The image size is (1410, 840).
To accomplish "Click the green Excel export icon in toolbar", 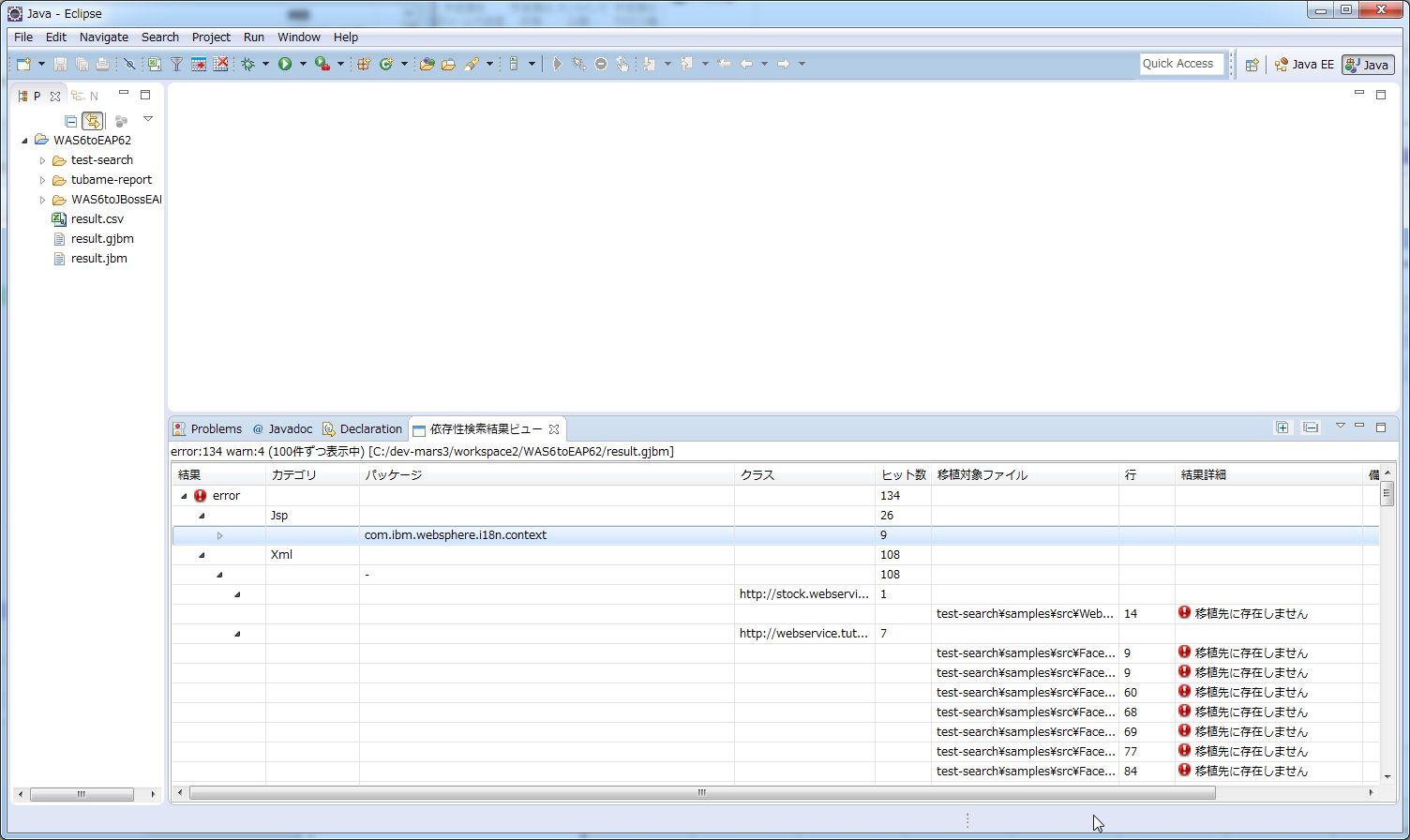I will pyautogui.click(x=154, y=64).
